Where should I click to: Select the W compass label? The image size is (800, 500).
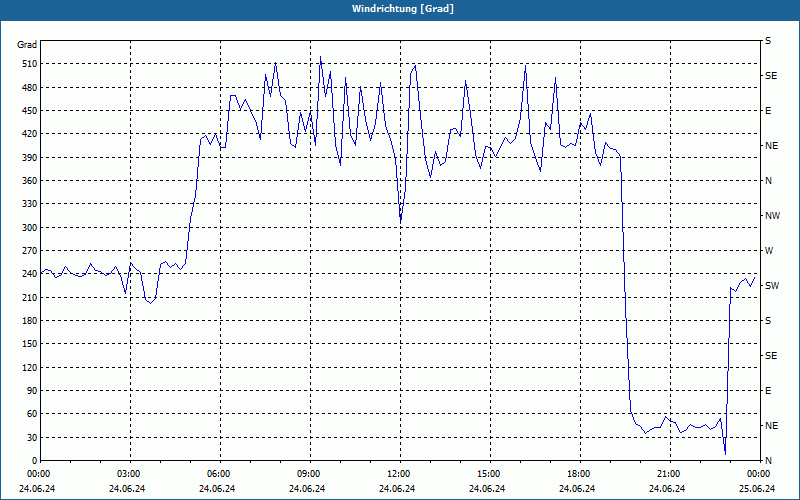(x=769, y=251)
